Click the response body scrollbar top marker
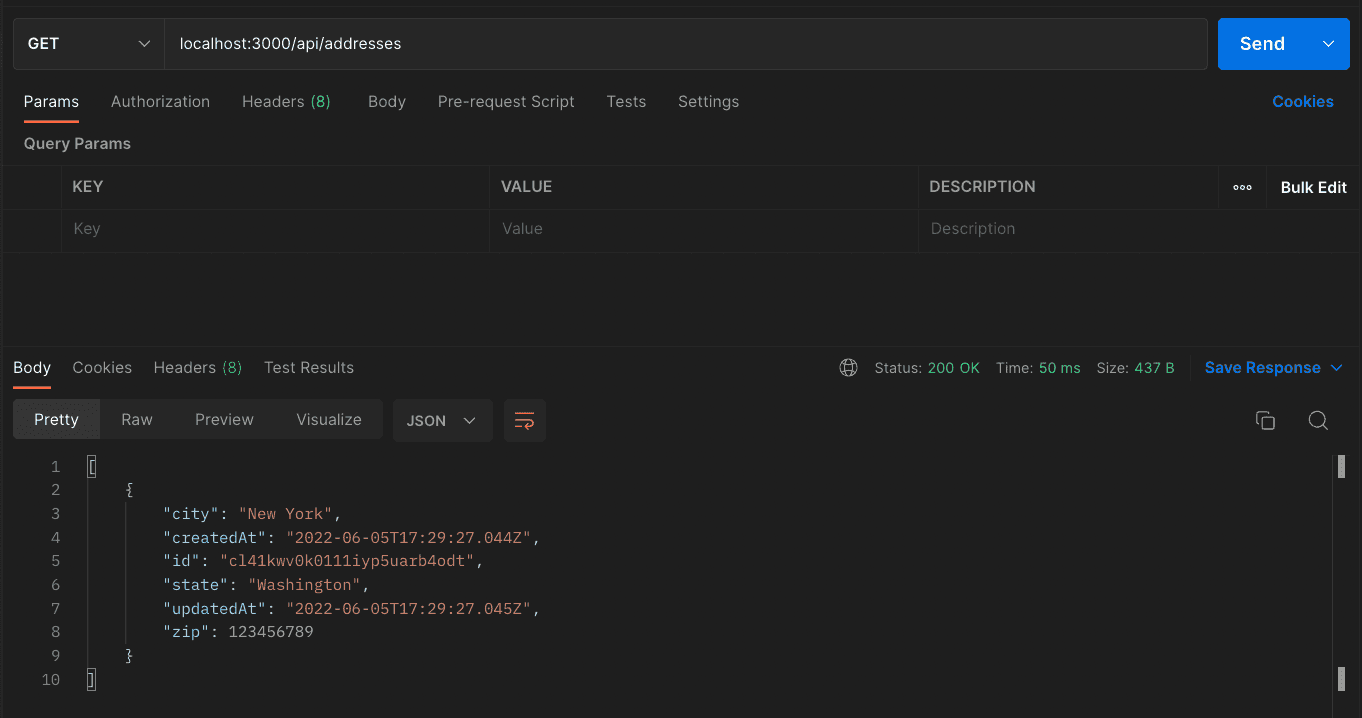1362x718 pixels. coord(1340,466)
